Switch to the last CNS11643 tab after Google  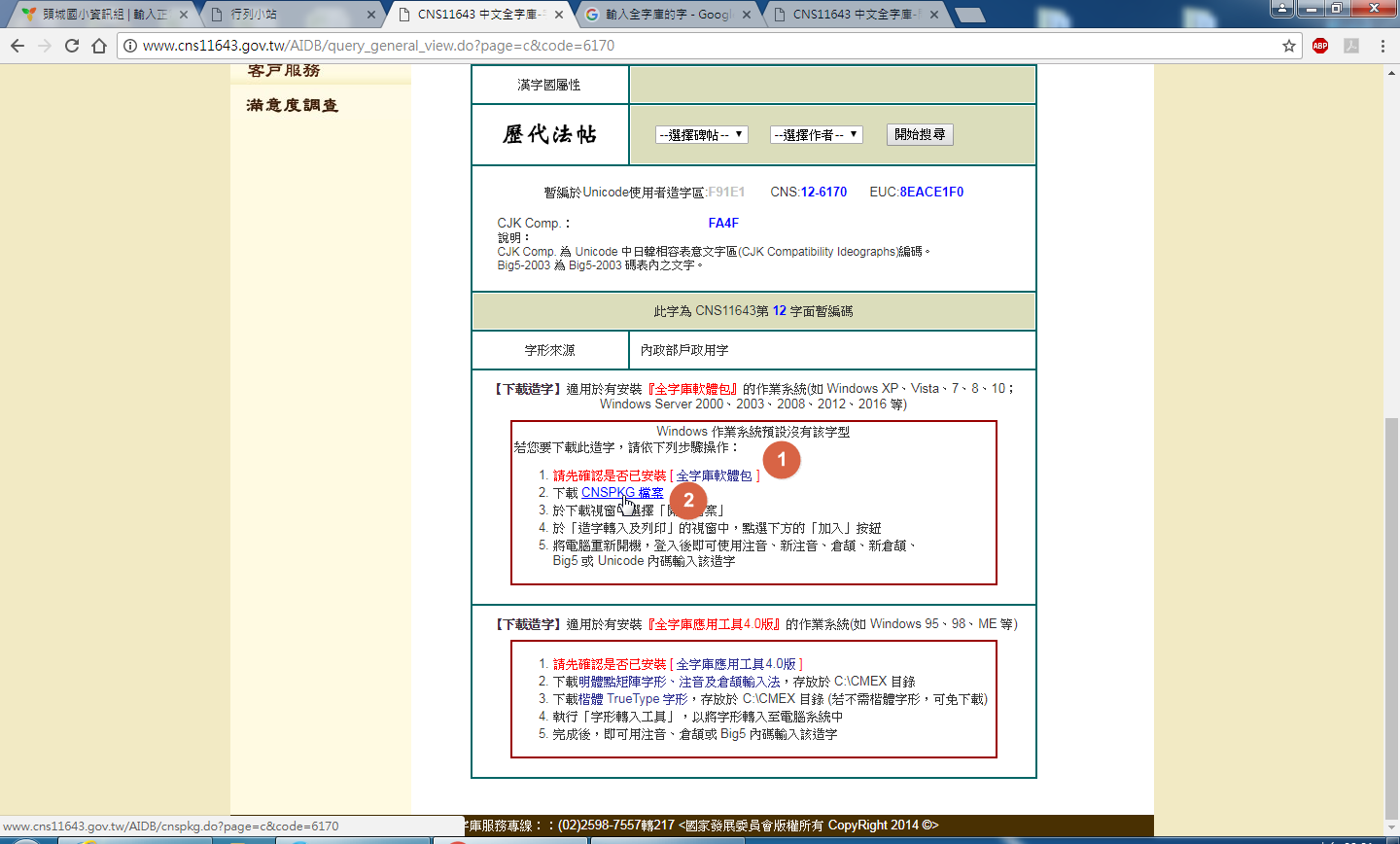point(855,15)
